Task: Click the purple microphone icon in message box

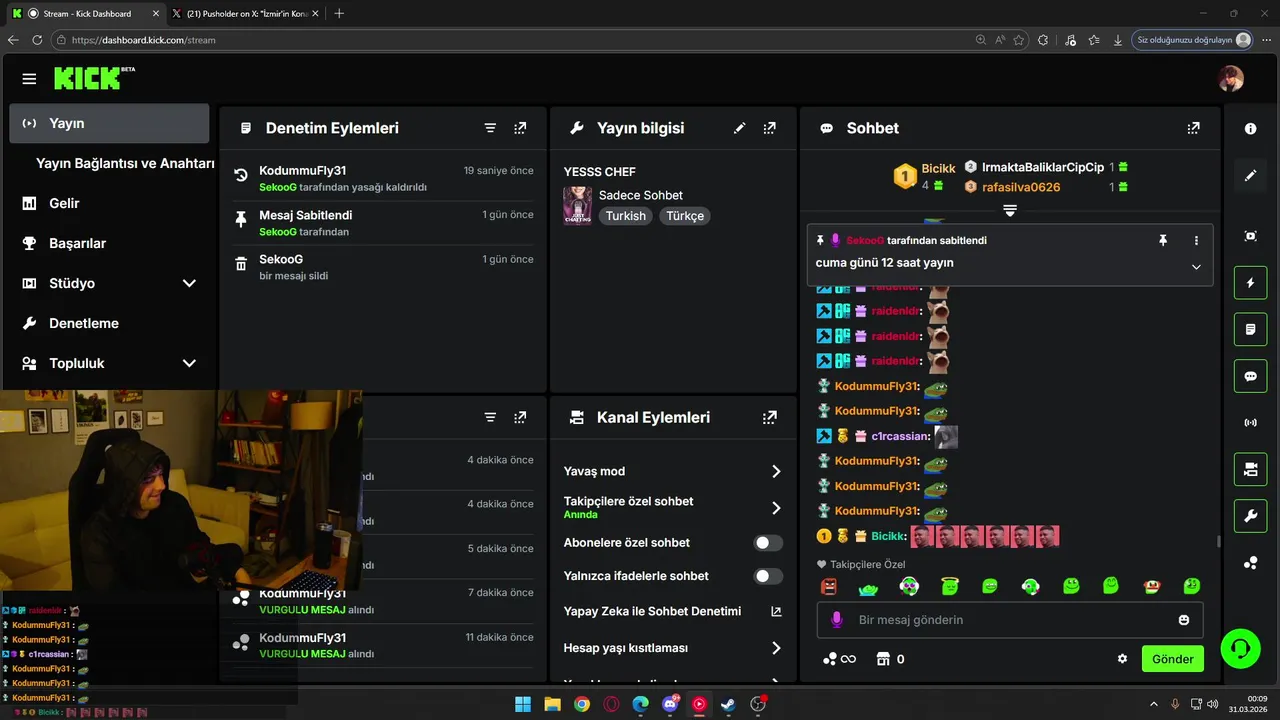Action: coord(837,620)
